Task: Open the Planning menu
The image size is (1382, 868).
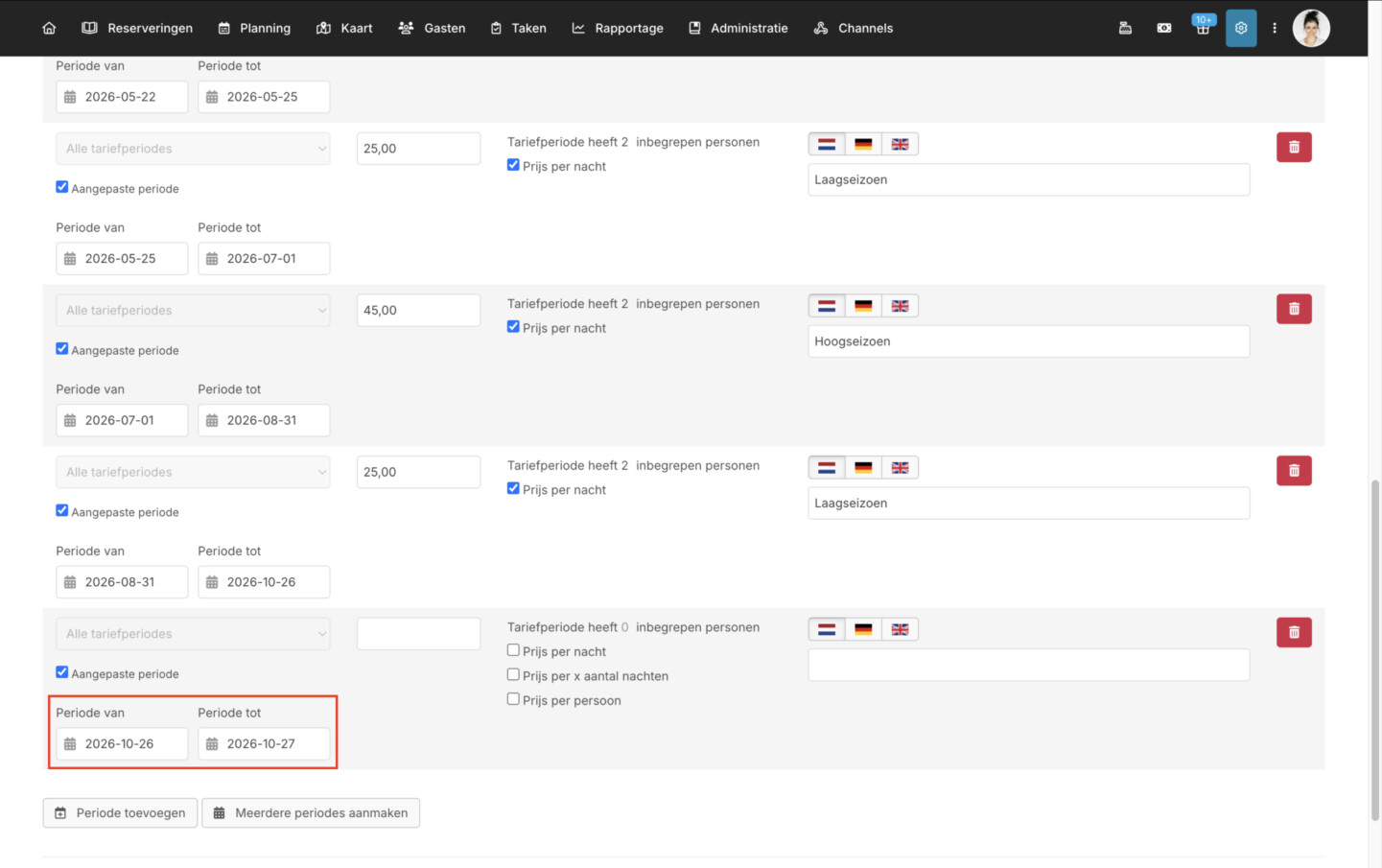Action: (254, 28)
